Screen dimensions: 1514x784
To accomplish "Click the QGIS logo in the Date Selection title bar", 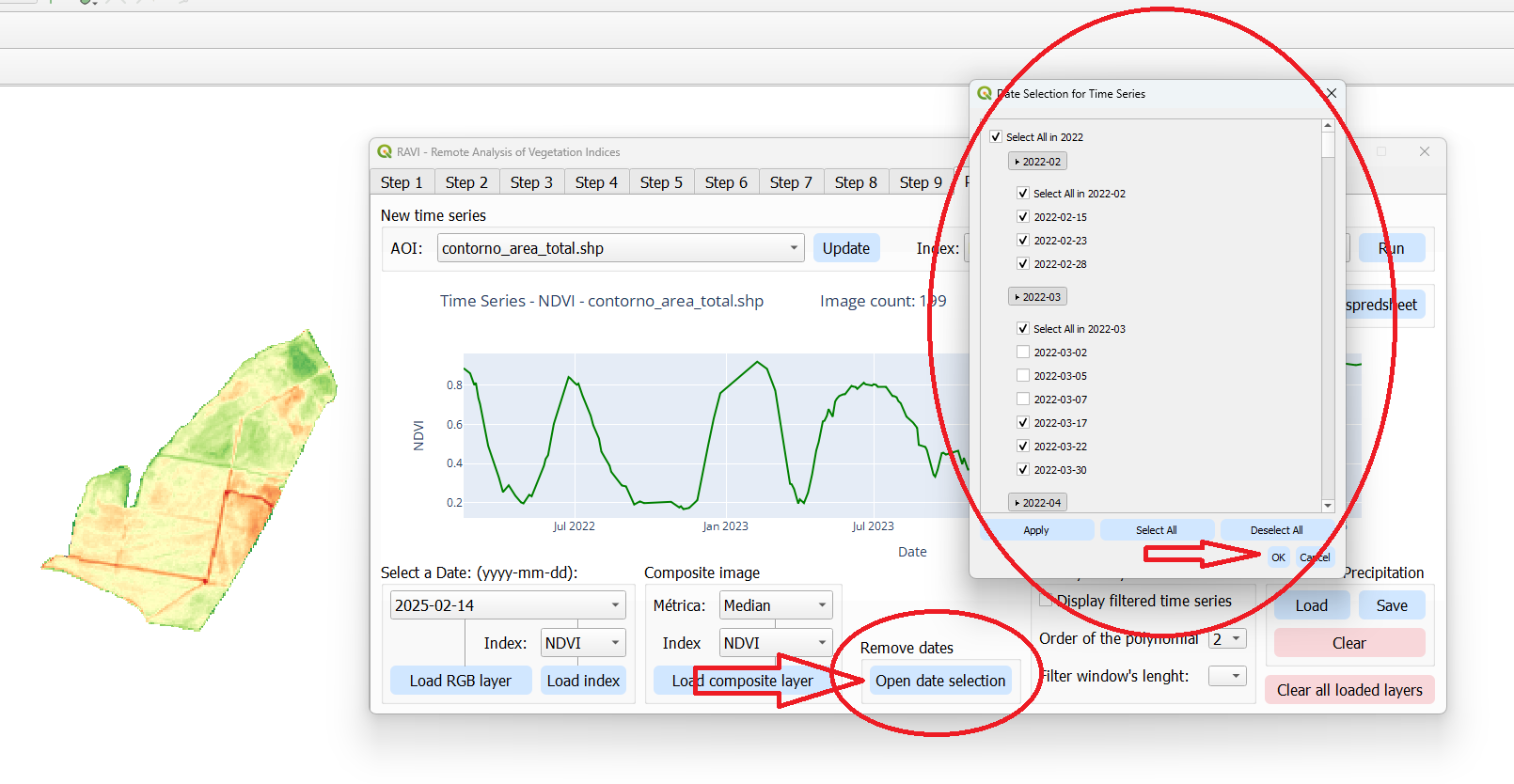I will pos(985,93).
